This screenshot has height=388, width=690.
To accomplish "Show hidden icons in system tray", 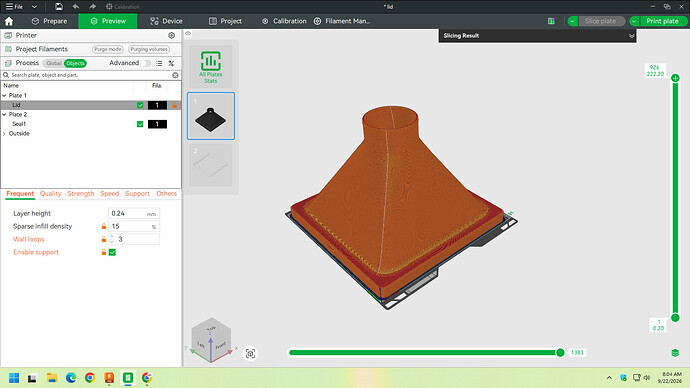I will [609, 378].
